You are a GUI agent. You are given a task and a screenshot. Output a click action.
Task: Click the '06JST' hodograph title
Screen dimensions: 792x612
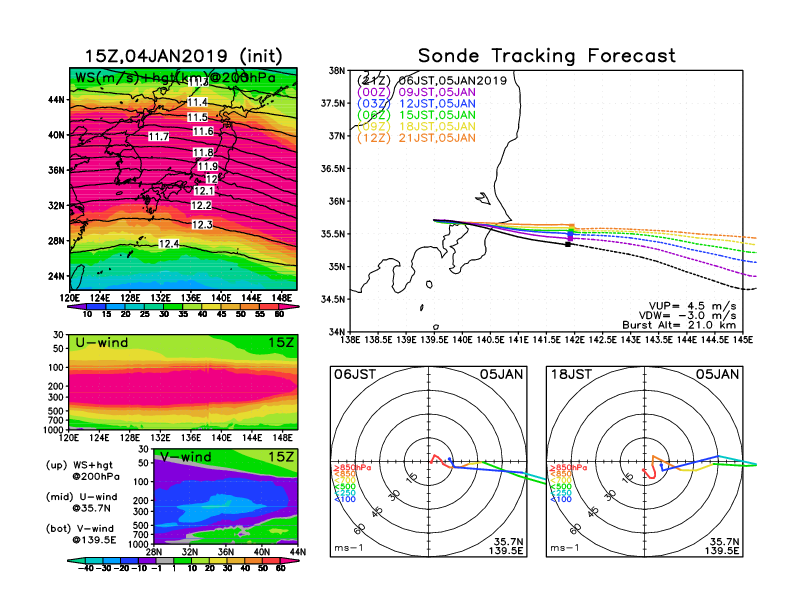point(355,374)
